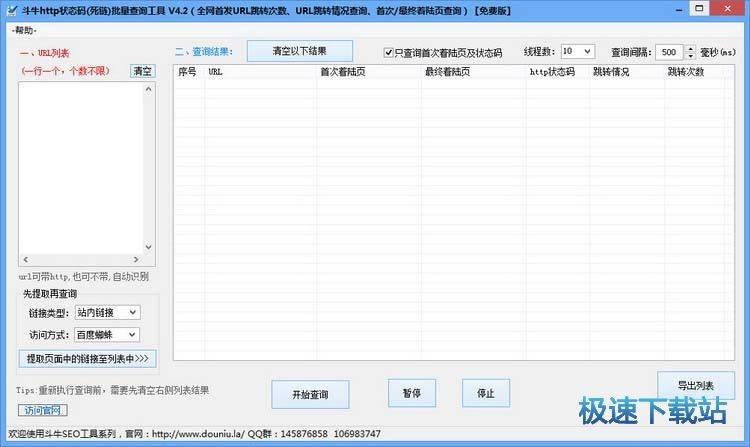Image resolution: width=750 pixels, height=447 pixels.
Task: Click the 序号 column header
Action: point(188,72)
